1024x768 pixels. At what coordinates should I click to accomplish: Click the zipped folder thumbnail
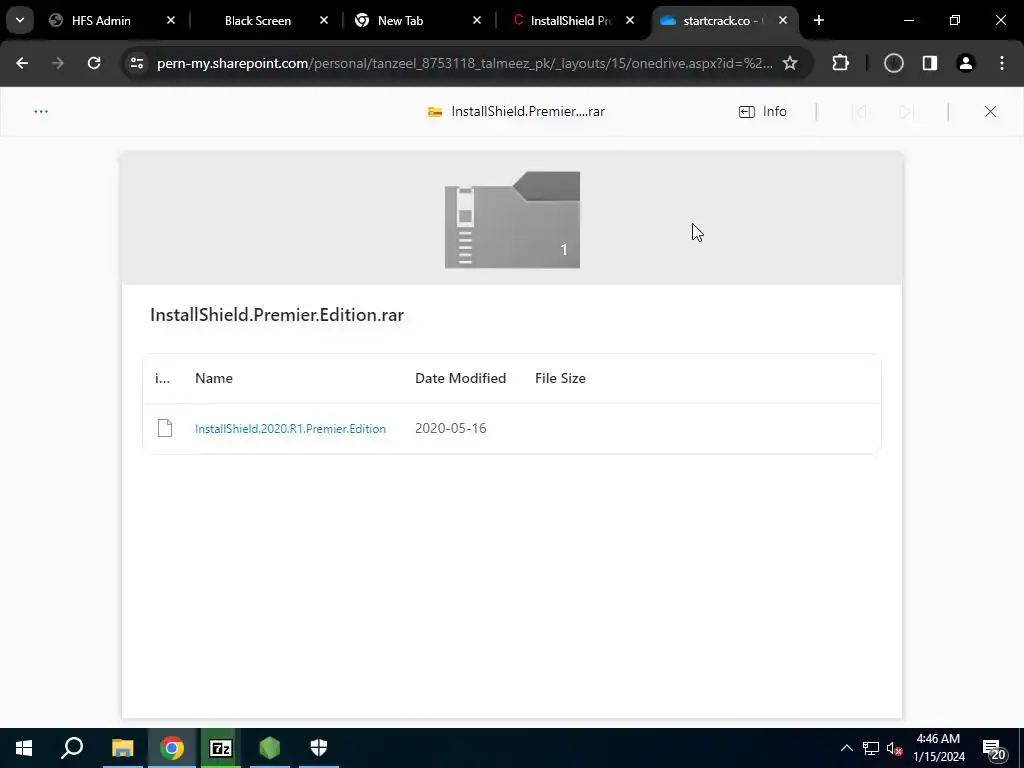pyautogui.click(x=512, y=220)
